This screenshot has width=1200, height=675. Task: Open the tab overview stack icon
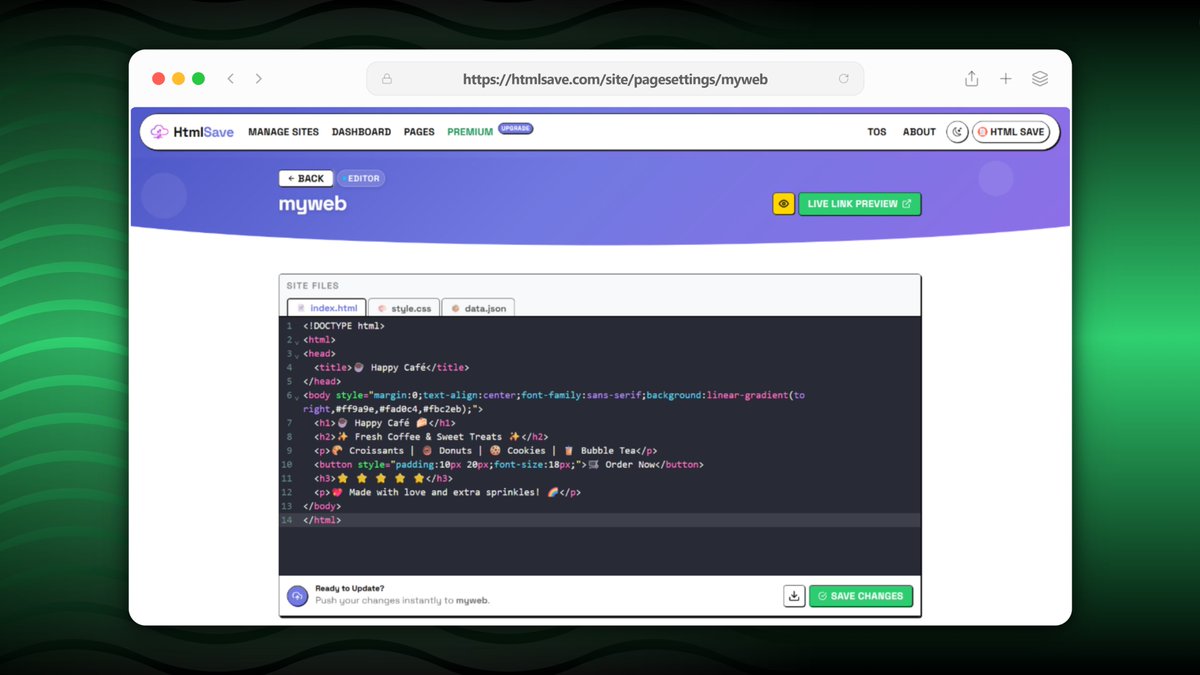(x=1040, y=78)
